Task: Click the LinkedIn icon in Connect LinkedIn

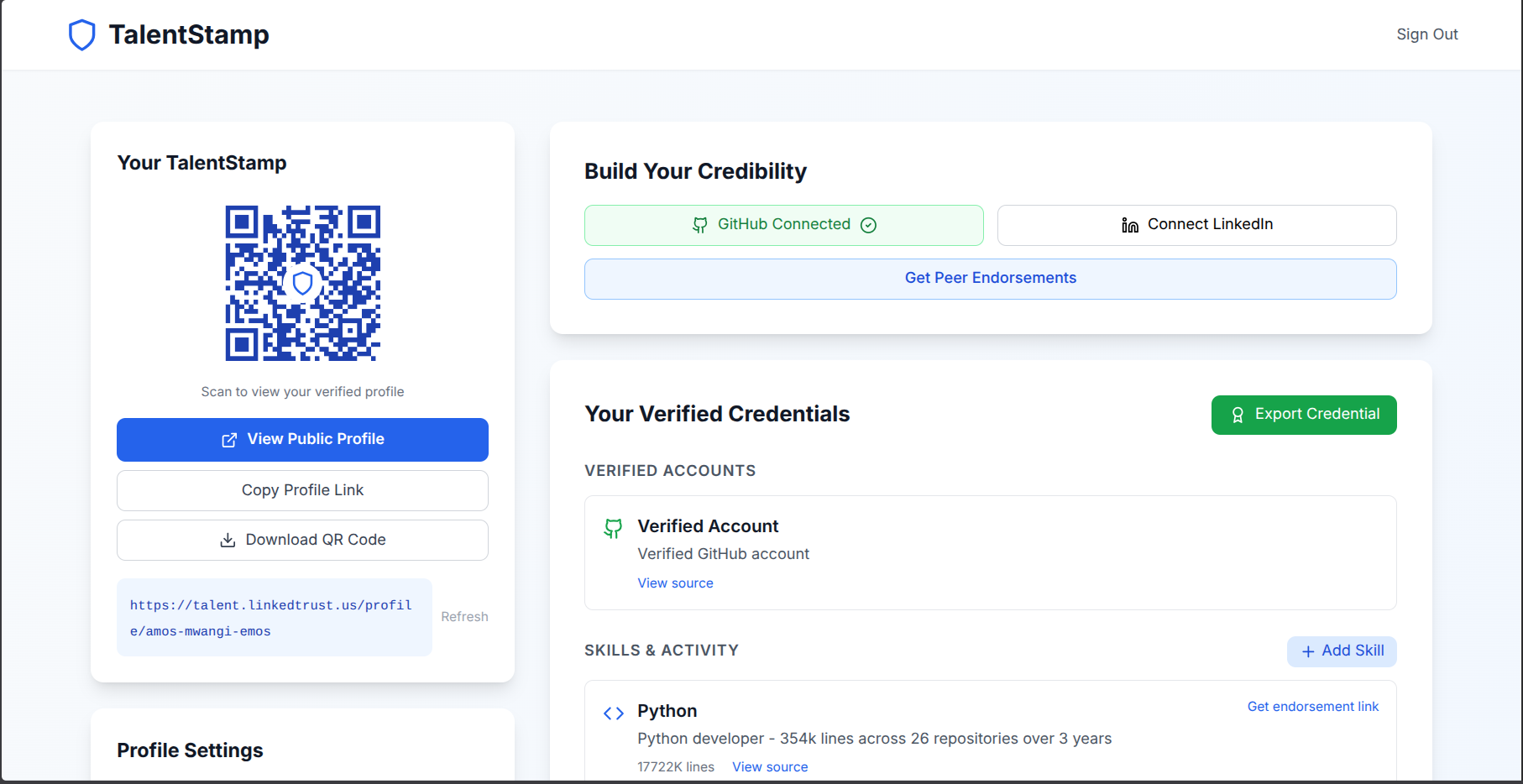Action: [1130, 225]
